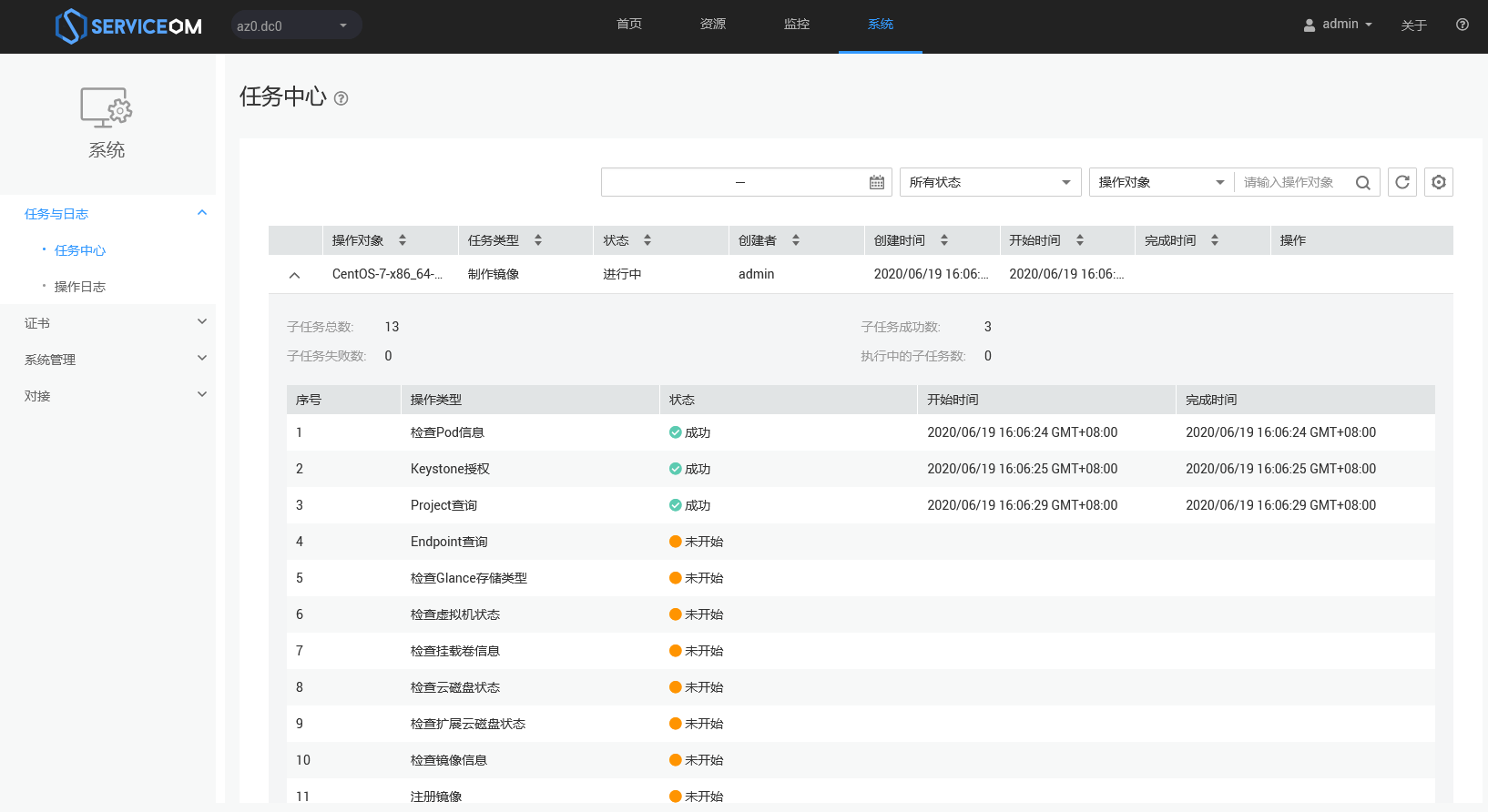Select the 系统 tab
The image size is (1488, 812).
click(x=881, y=25)
